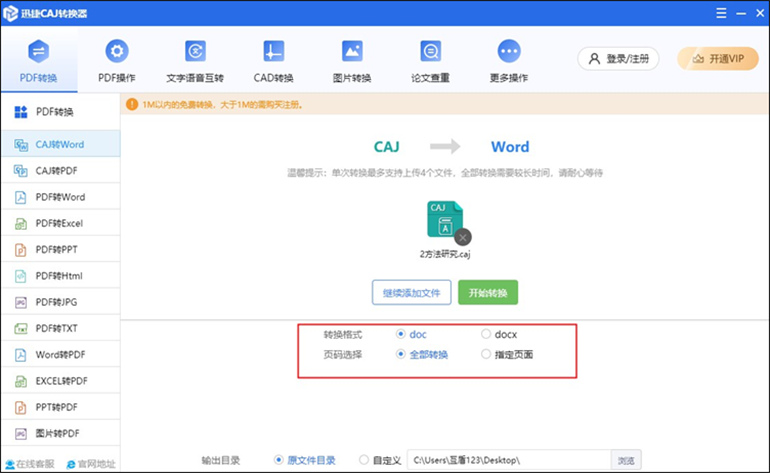
Task: Select 图片转PDF in the sidebar
Action: click(x=60, y=433)
